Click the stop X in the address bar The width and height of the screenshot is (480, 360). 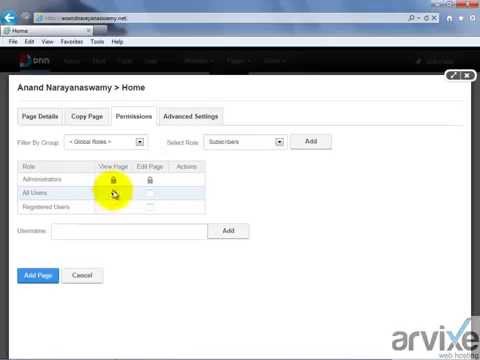pyautogui.click(x=434, y=18)
